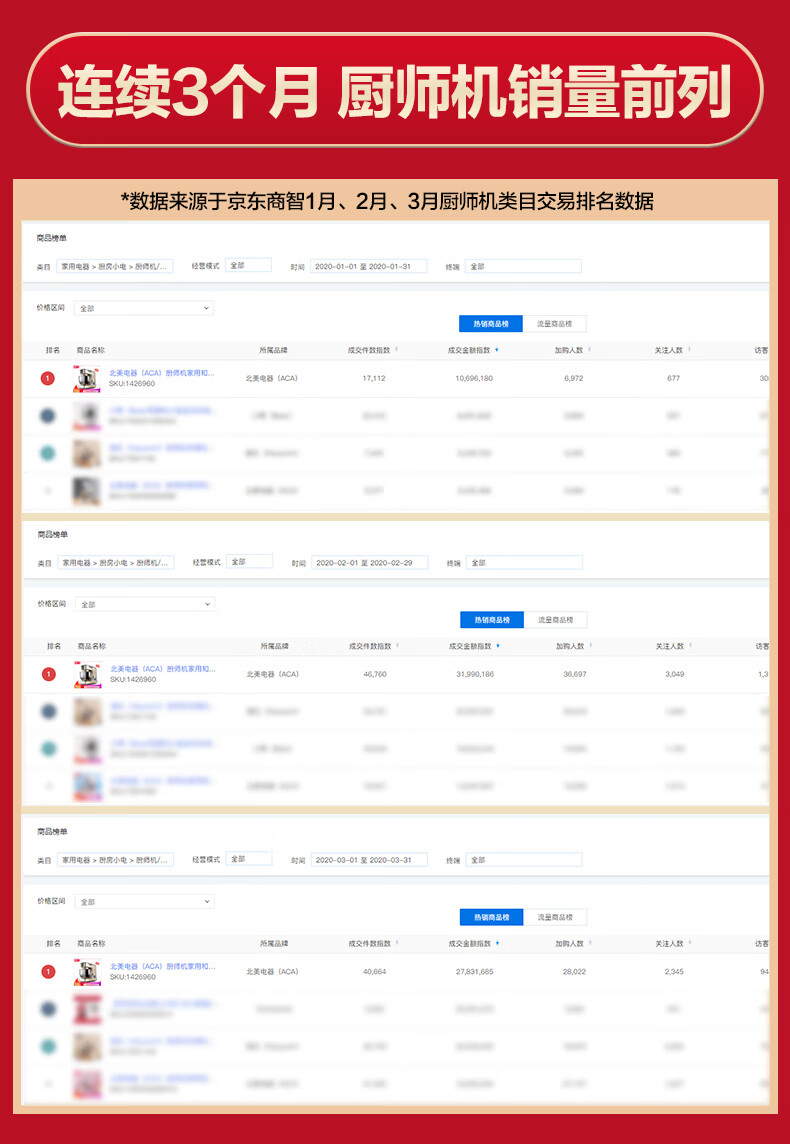This screenshot has width=790, height=1144.
Task: Sort February list by 成交件数指数 arrow icon
Action: [x=398, y=646]
